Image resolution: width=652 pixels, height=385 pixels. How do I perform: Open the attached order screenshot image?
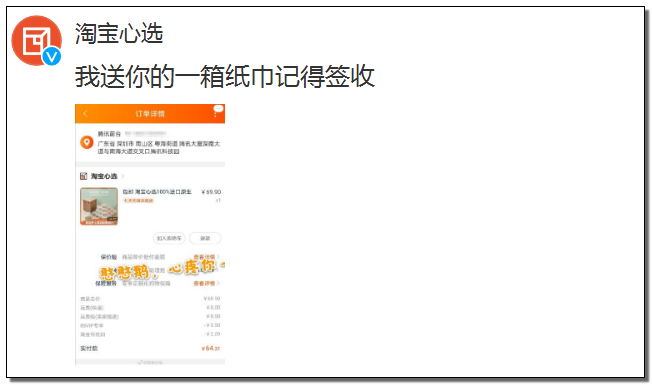pos(150,234)
